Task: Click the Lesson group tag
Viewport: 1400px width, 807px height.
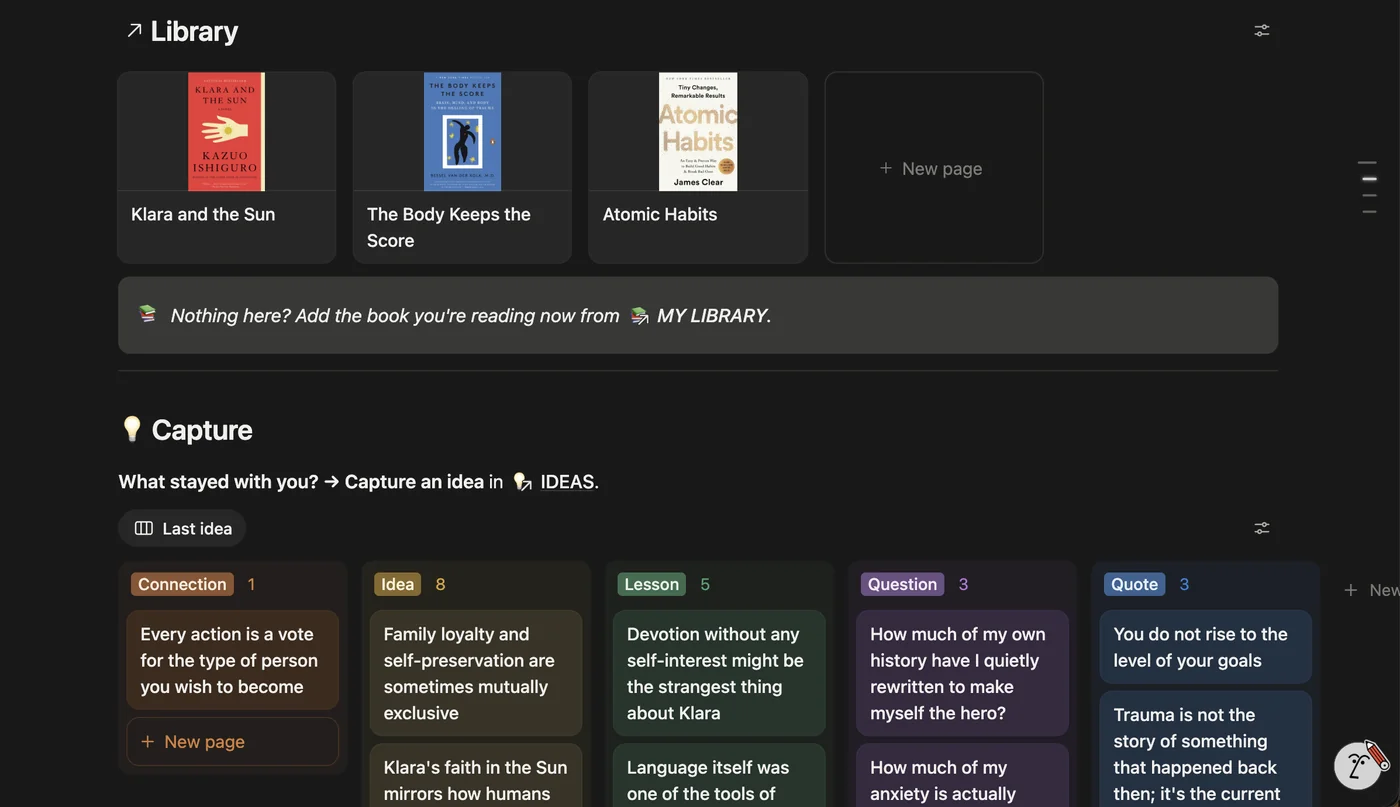Action: tap(652, 584)
